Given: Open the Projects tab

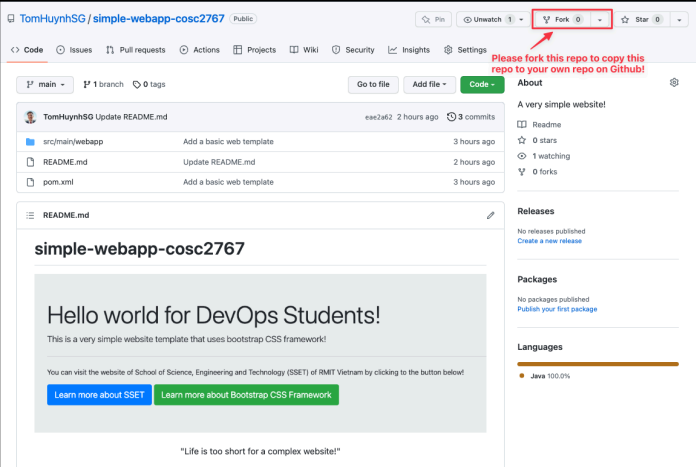Looking at the screenshot, I should pyautogui.click(x=255, y=50).
